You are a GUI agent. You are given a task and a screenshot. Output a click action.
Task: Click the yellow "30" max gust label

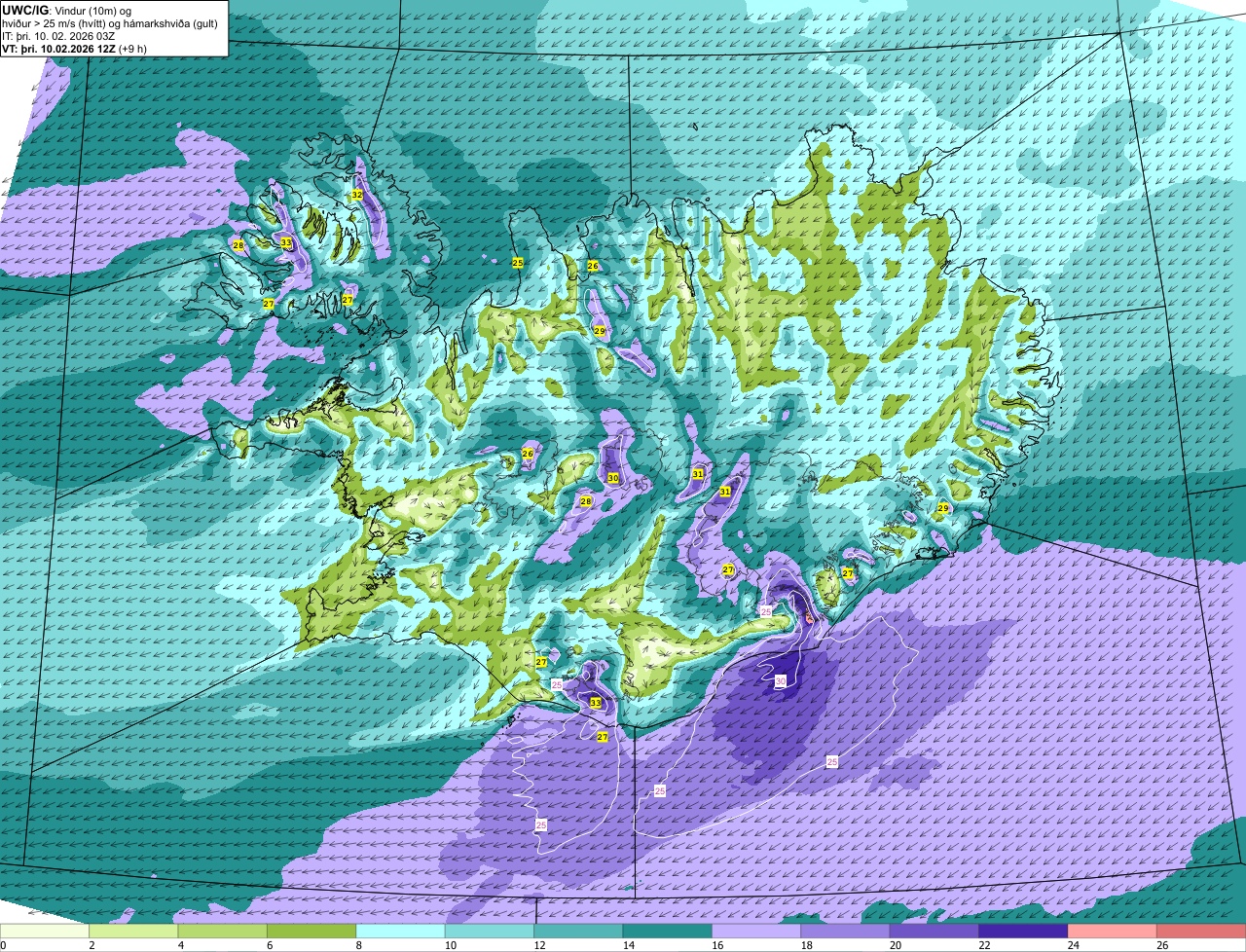613,478
